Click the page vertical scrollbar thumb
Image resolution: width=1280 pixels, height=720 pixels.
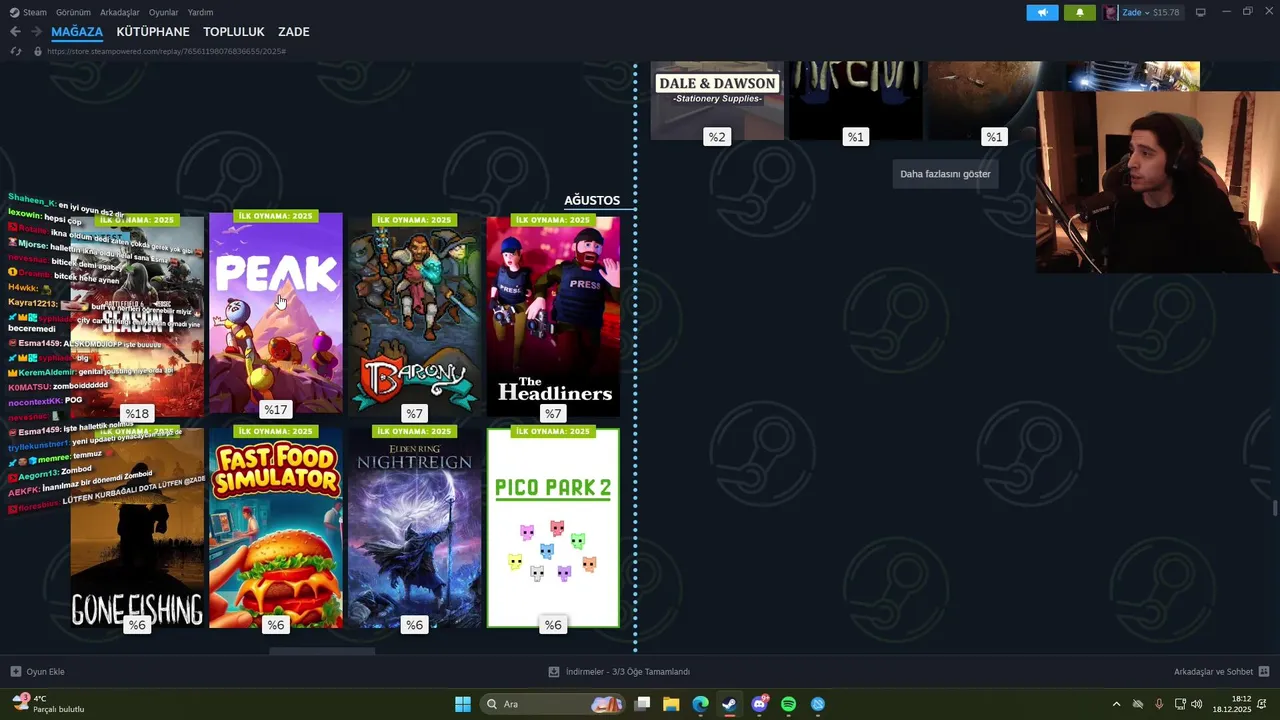point(1275,508)
